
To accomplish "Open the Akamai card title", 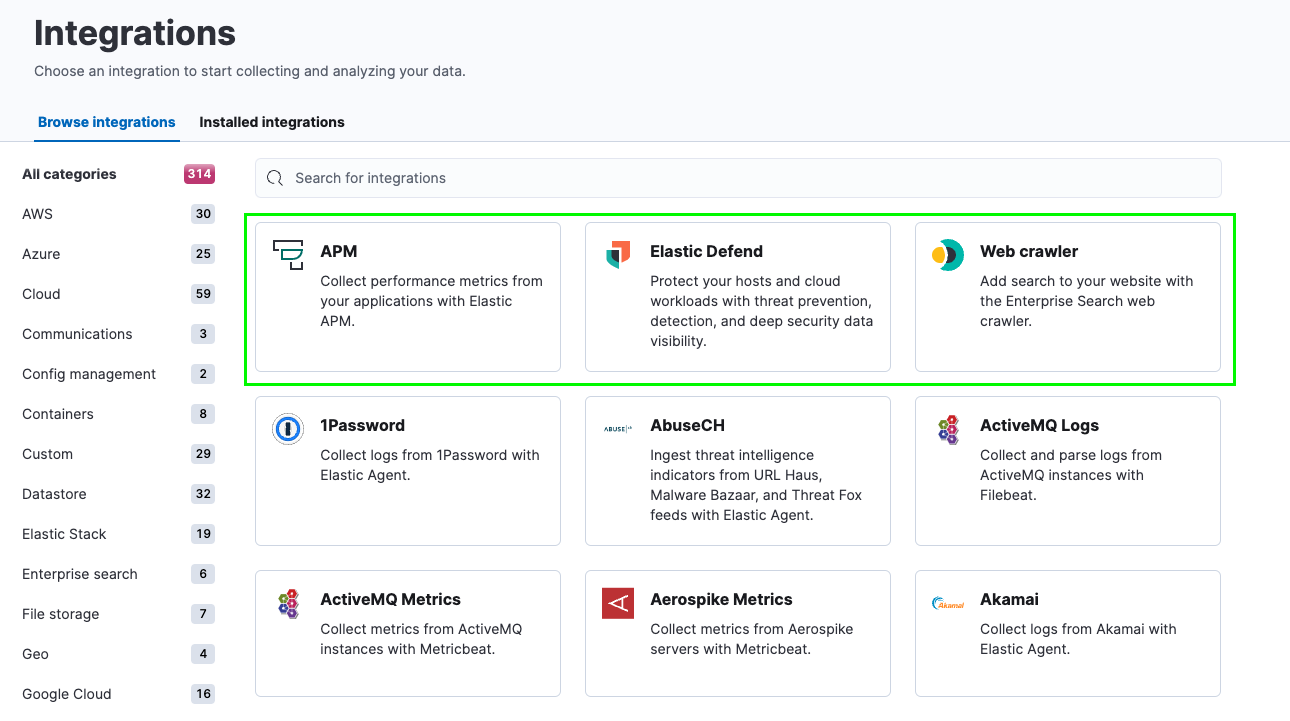I will [1009, 599].
